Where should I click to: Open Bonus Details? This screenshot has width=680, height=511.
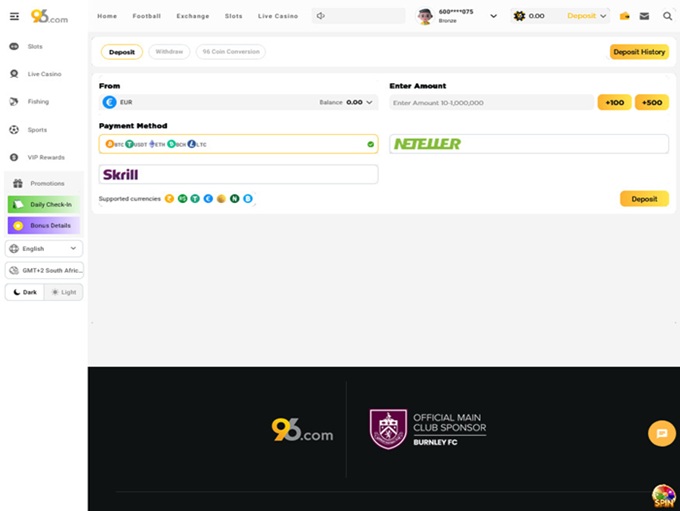(x=44, y=226)
